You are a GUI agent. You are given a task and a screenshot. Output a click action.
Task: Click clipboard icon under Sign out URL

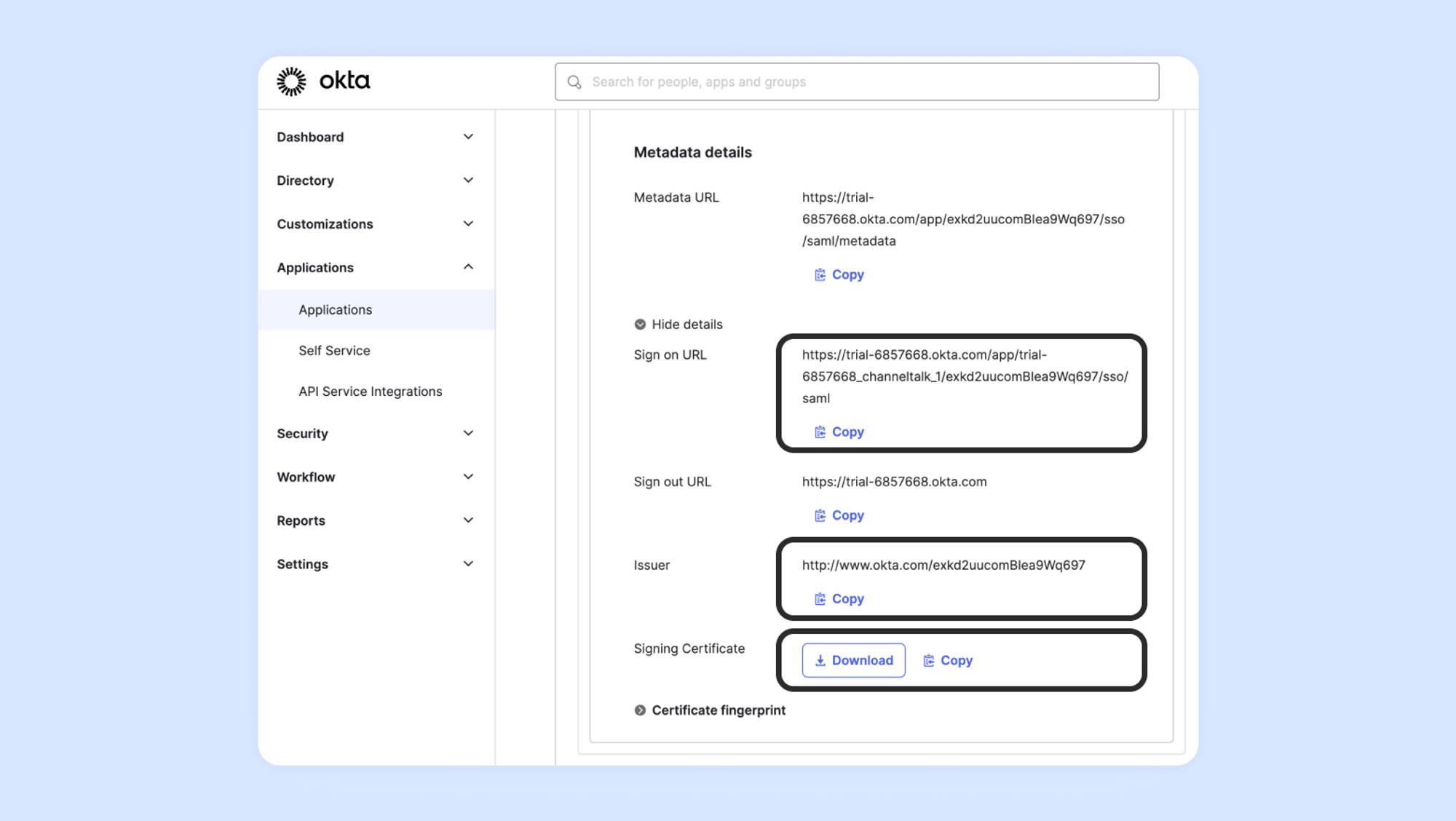coord(820,515)
